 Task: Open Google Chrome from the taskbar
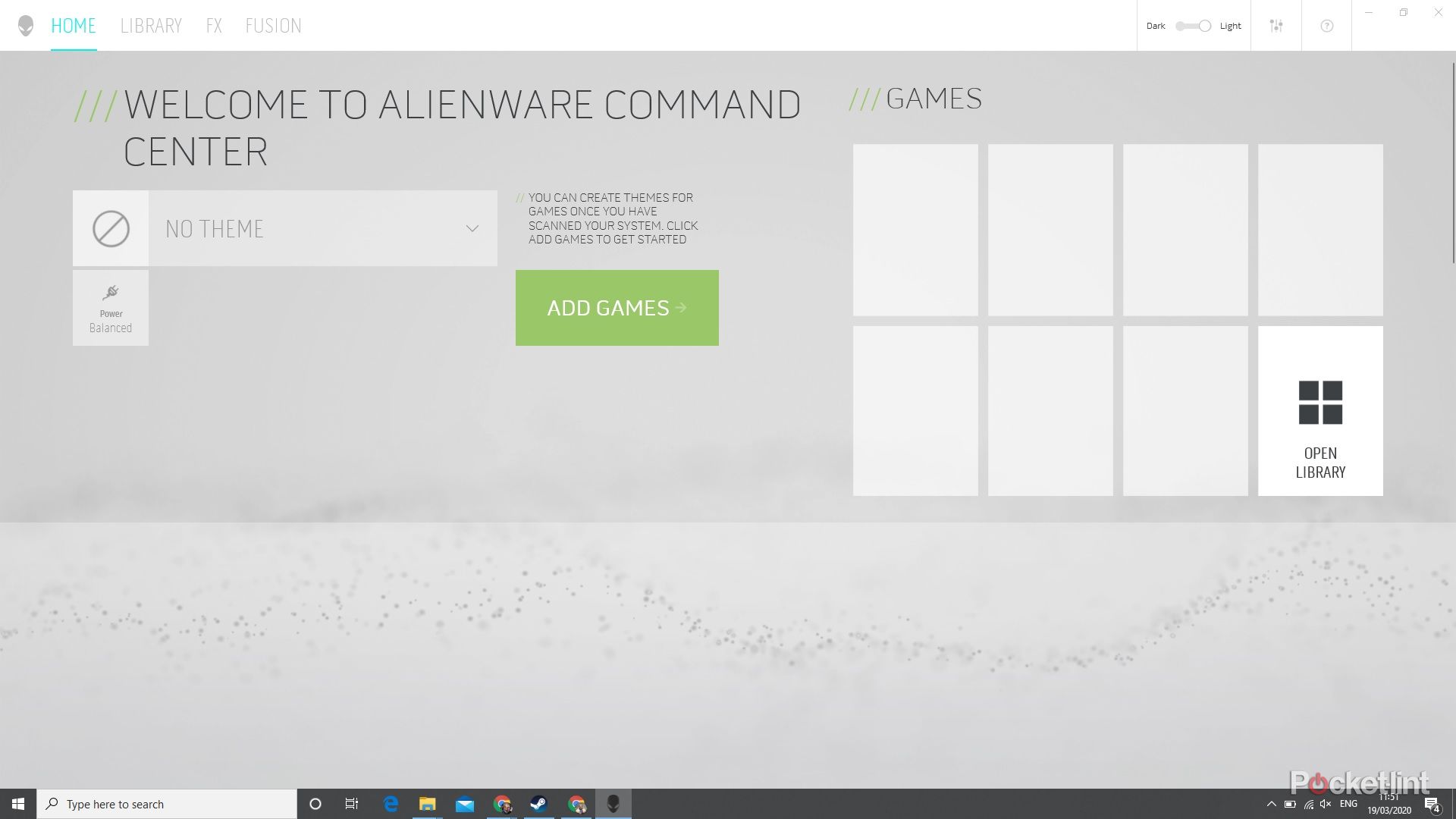point(502,804)
